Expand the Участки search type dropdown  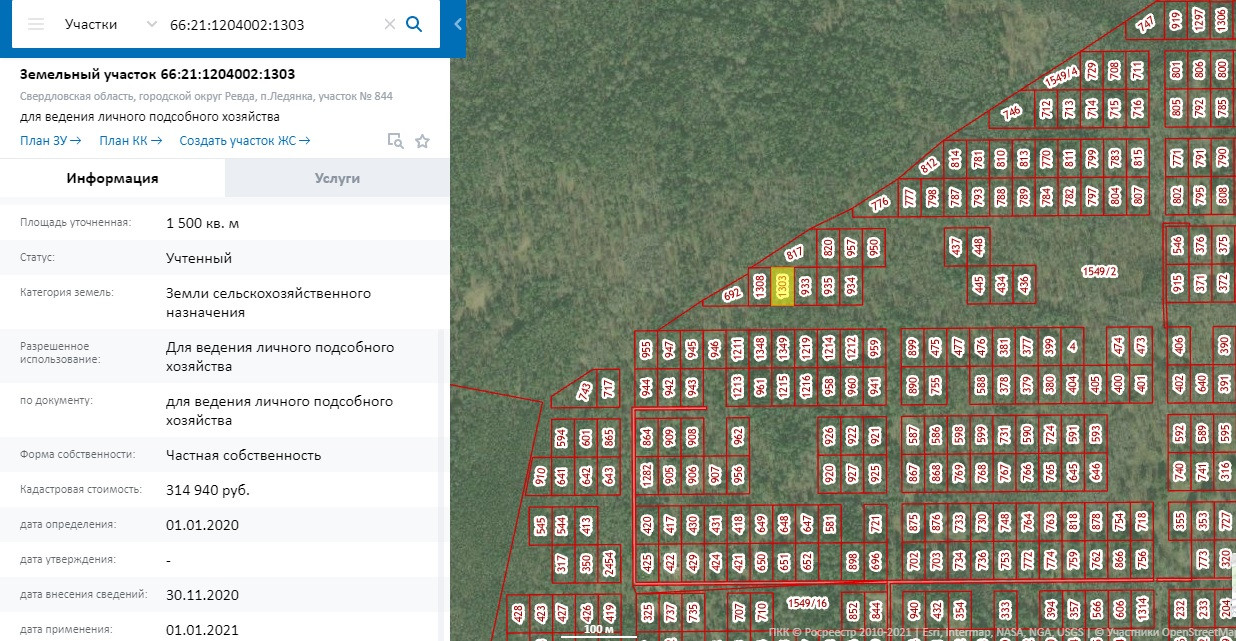[151, 24]
